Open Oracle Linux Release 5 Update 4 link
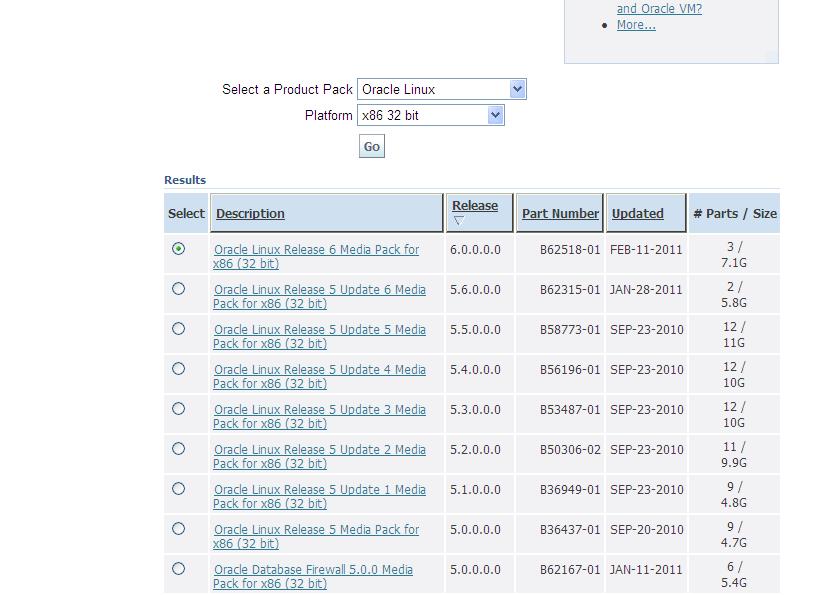This screenshot has height=595, width=837. [319, 376]
